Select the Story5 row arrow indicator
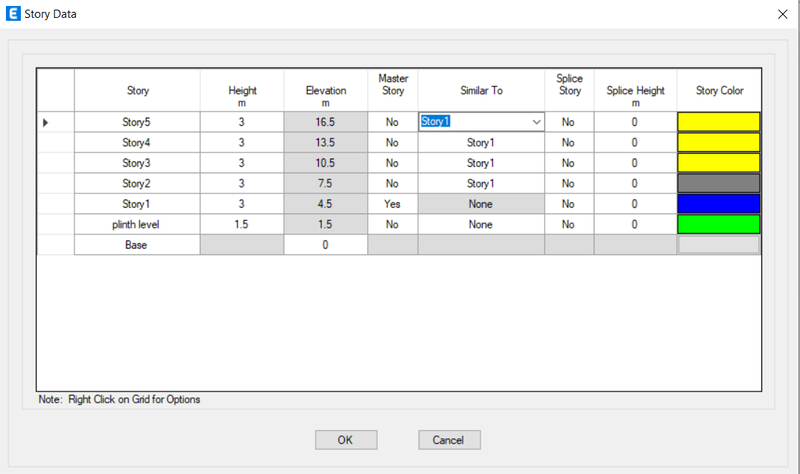 45,122
